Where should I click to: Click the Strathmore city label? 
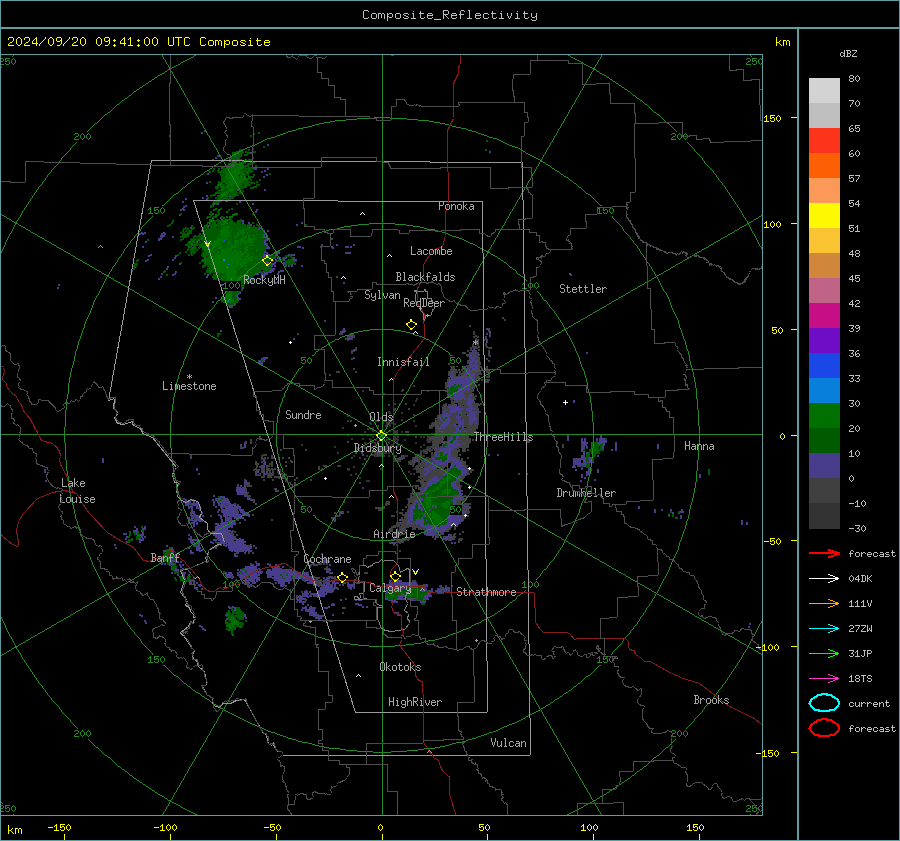click(486, 592)
